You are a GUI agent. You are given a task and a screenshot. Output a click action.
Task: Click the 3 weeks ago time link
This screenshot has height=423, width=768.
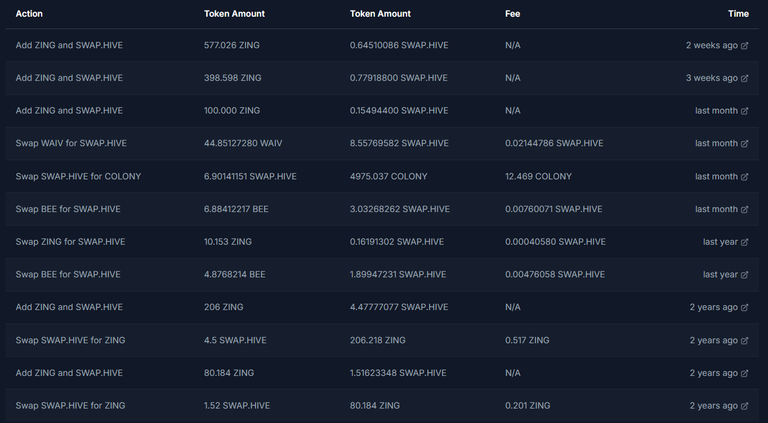[711, 78]
